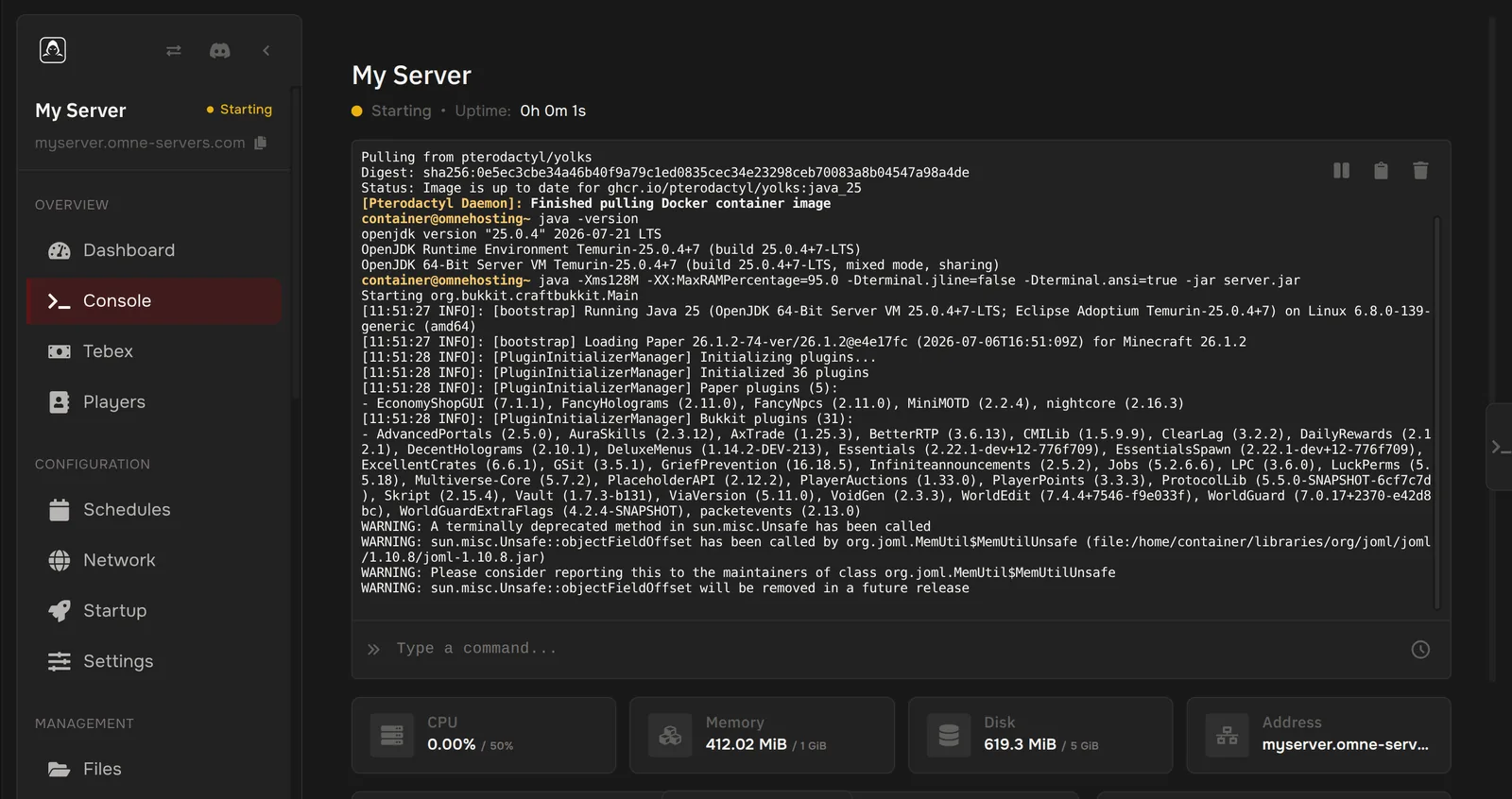The image size is (1512, 799).
Task: Click the 619.3 MiB disk value
Action: tap(1021, 745)
